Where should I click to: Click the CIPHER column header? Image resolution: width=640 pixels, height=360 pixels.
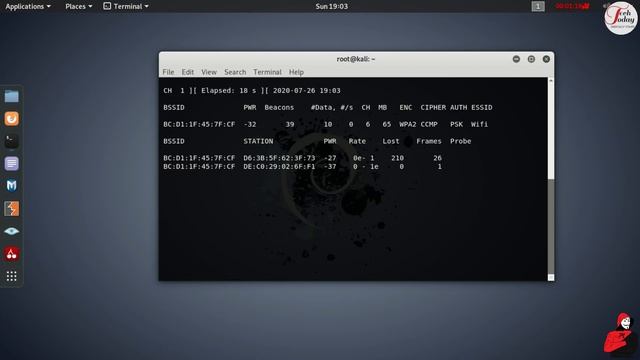pyautogui.click(x=433, y=107)
